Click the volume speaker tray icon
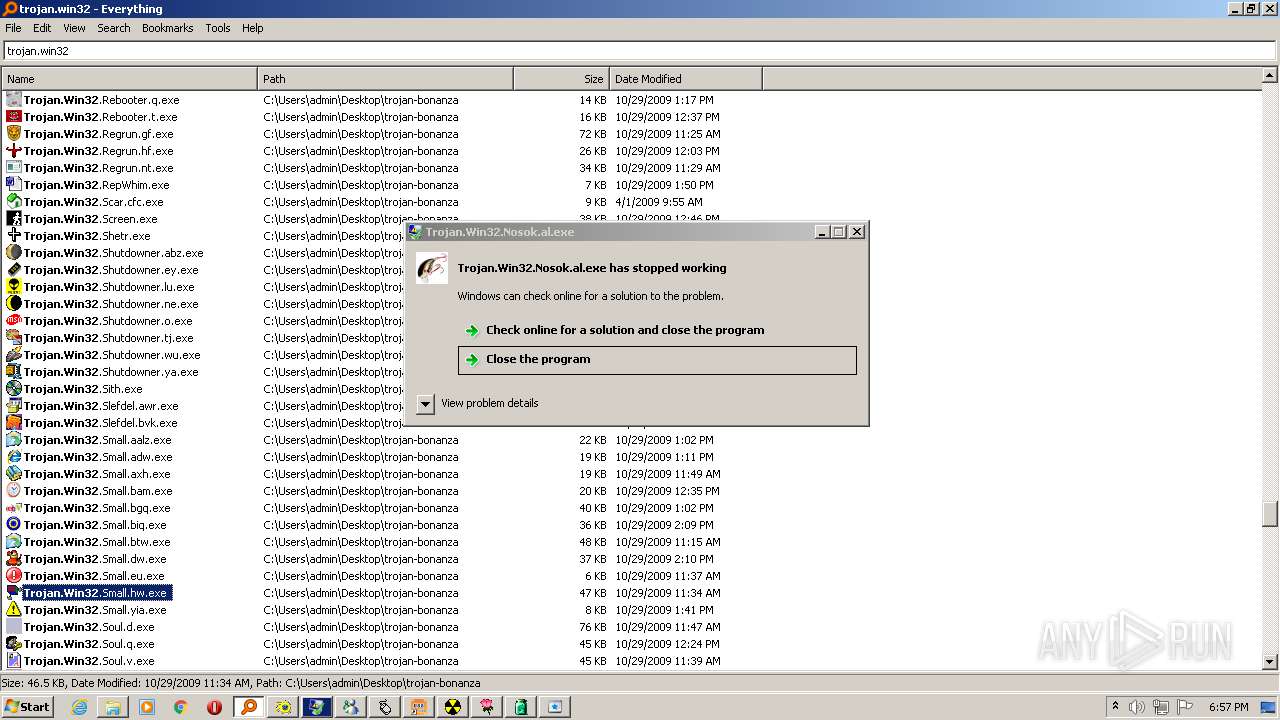The height and width of the screenshot is (720, 1280). [1137, 707]
